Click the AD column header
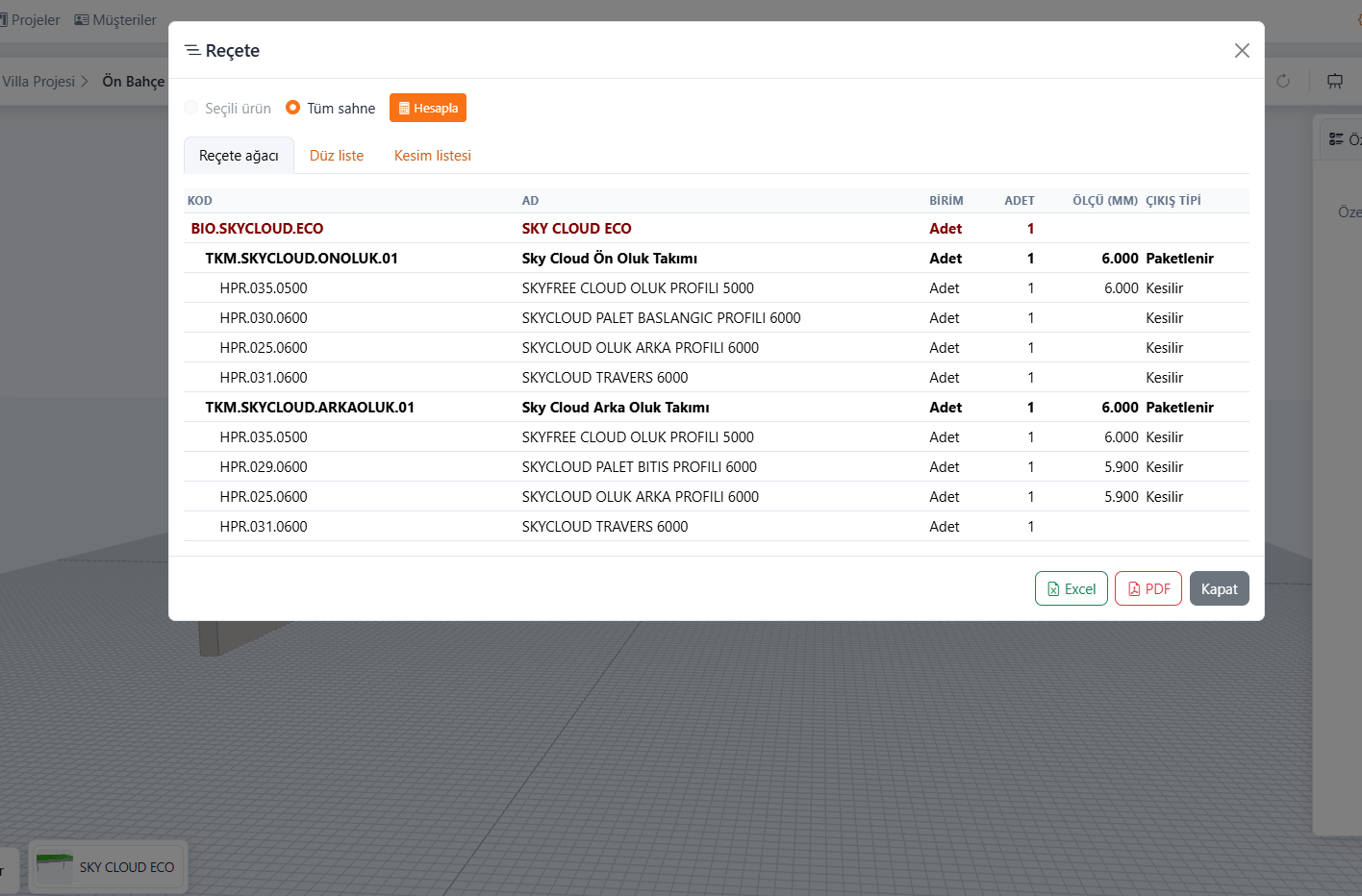 point(531,201)
